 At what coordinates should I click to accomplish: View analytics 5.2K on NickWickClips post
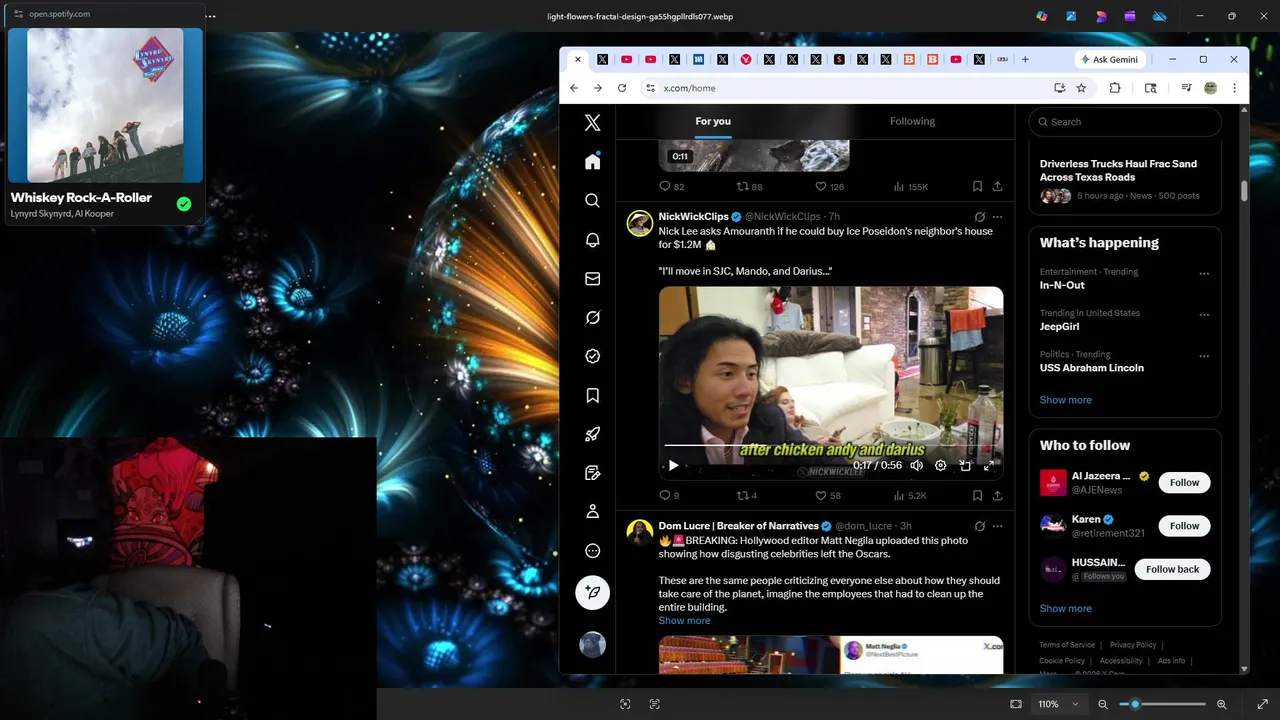(910, 495)
